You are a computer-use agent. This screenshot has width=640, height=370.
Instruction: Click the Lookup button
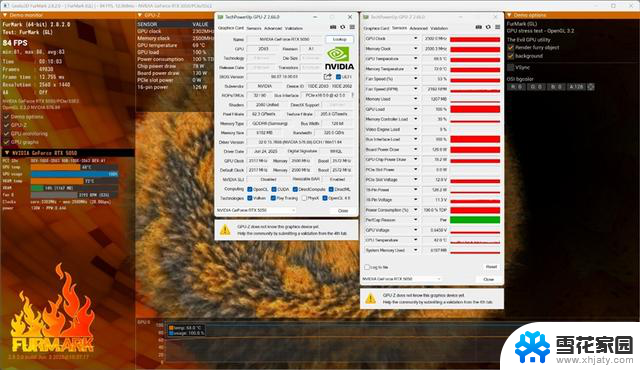pos(340,39)
